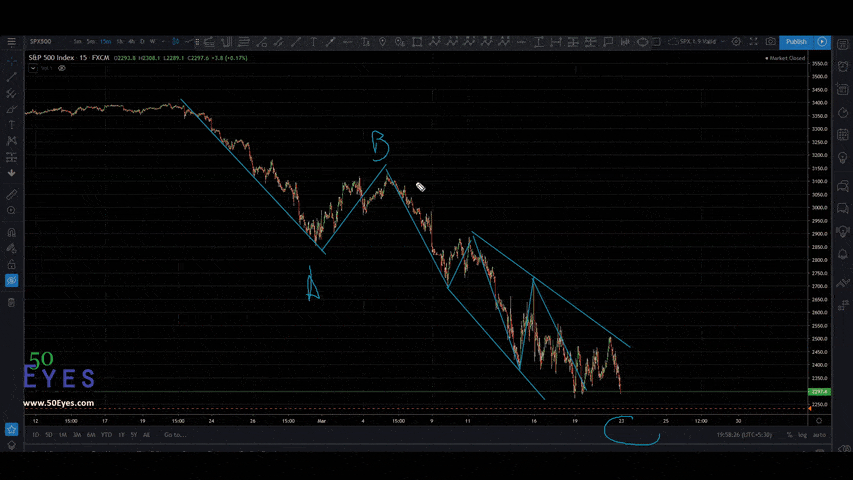Toggle stay in drawing mode
Viewport: 853px width, 480px height.
pos(11,249)
